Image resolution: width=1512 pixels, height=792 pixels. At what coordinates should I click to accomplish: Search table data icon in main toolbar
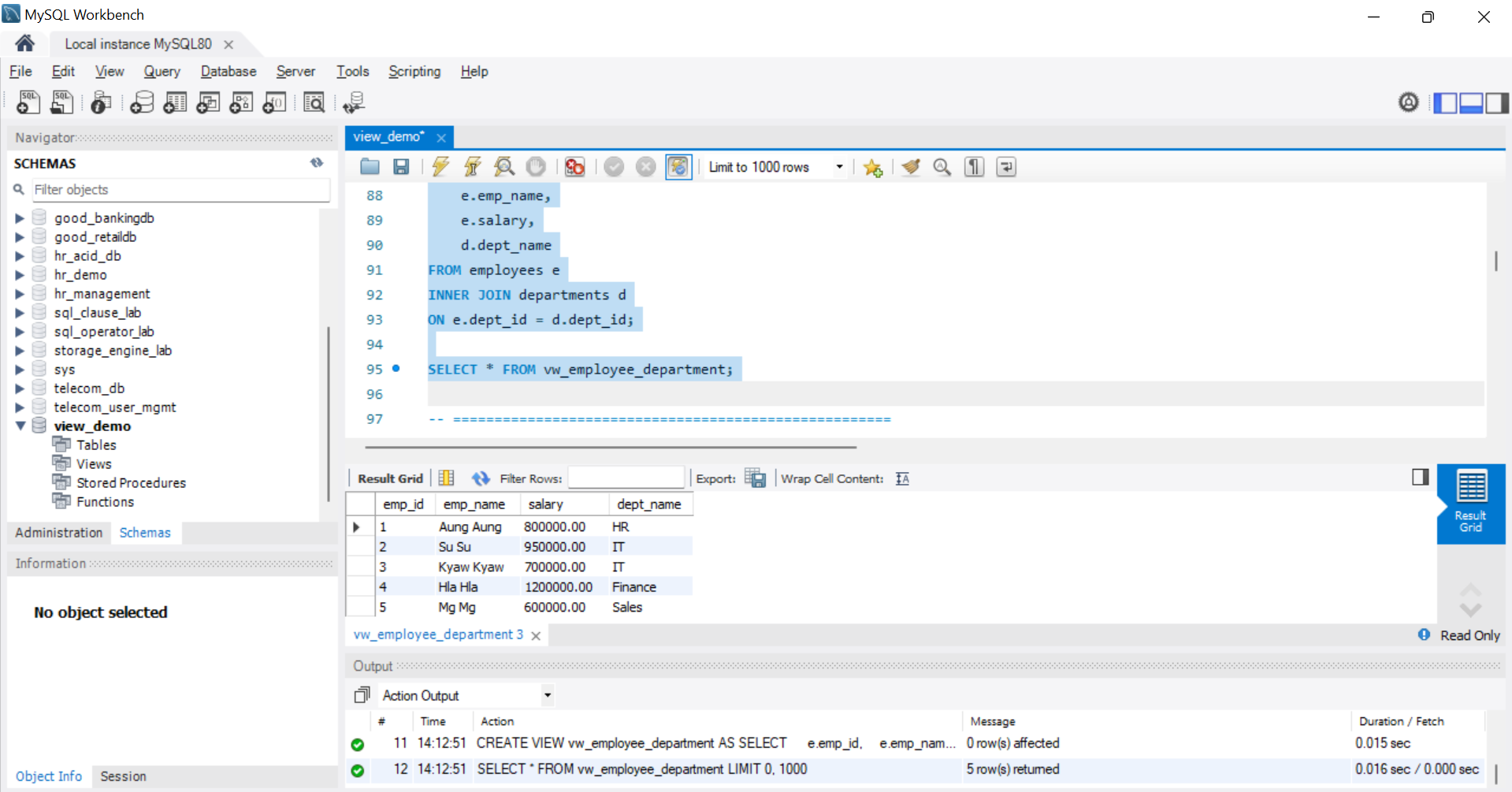(314, 102)
